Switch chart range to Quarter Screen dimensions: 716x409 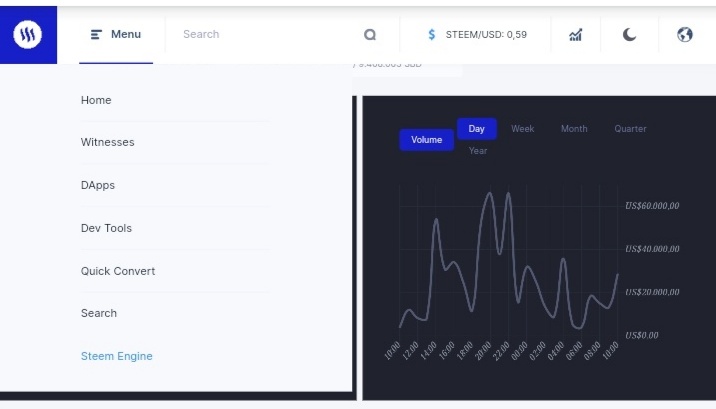coord(630,129)
